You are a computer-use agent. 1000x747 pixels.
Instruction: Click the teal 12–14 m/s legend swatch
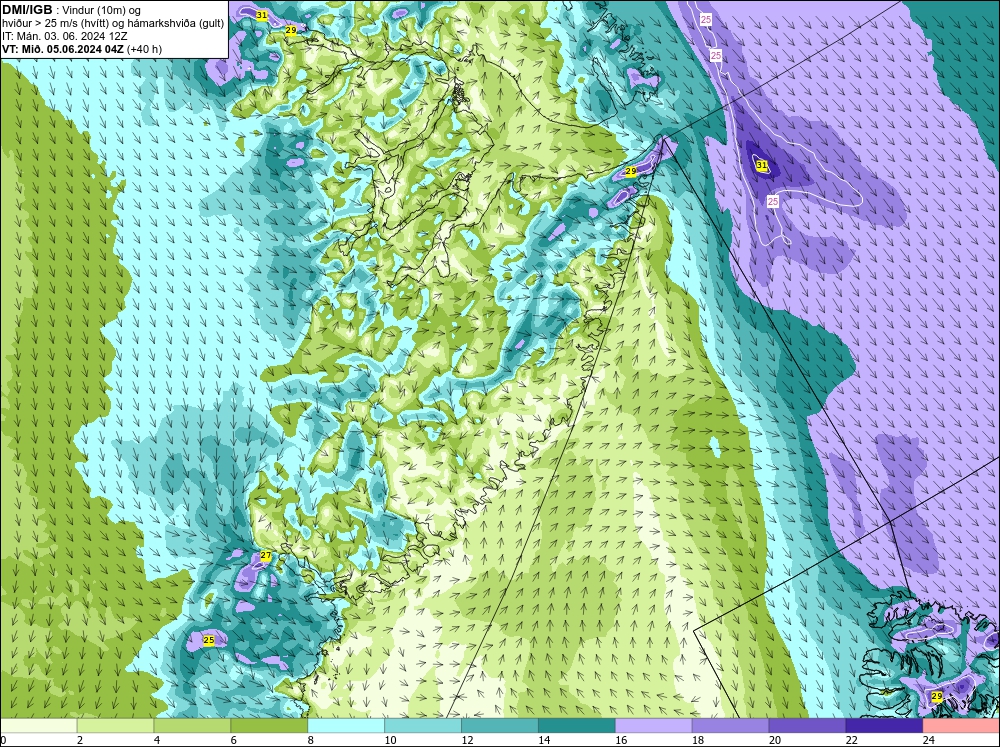click(499, 725)
